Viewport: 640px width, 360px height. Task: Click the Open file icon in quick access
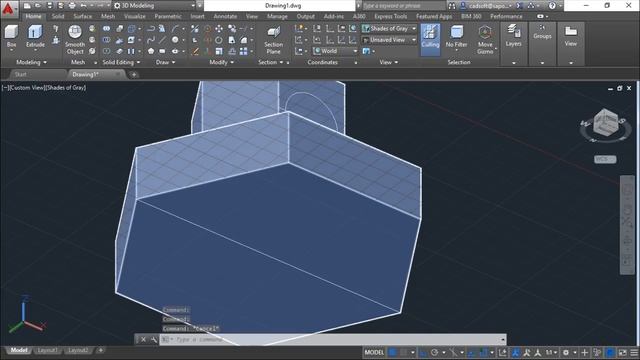coord(38,6)
